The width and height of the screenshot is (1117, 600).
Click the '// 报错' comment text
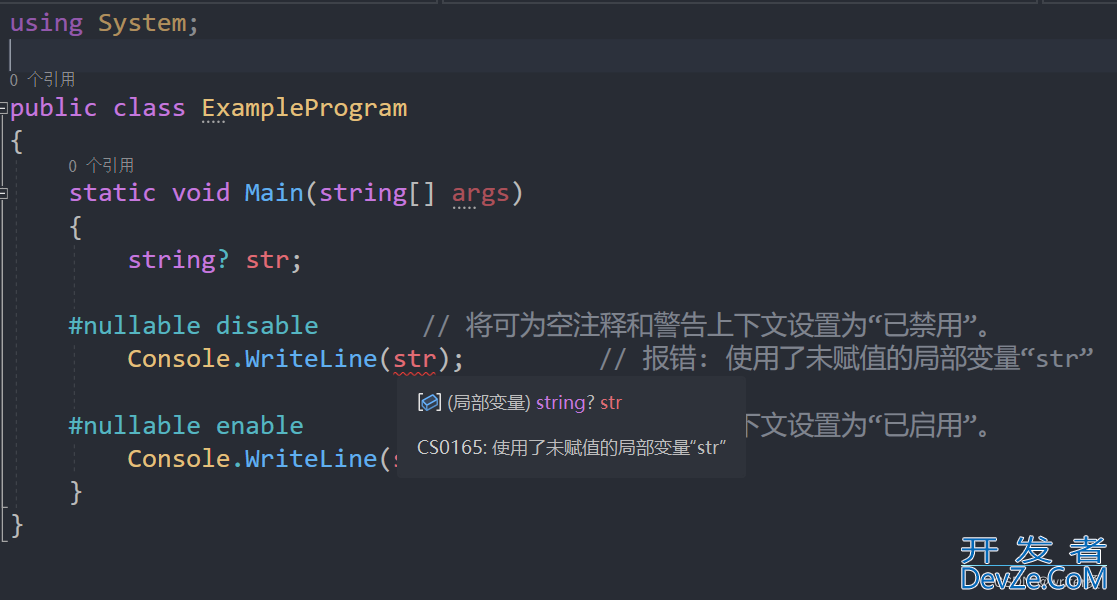point(846,359)
